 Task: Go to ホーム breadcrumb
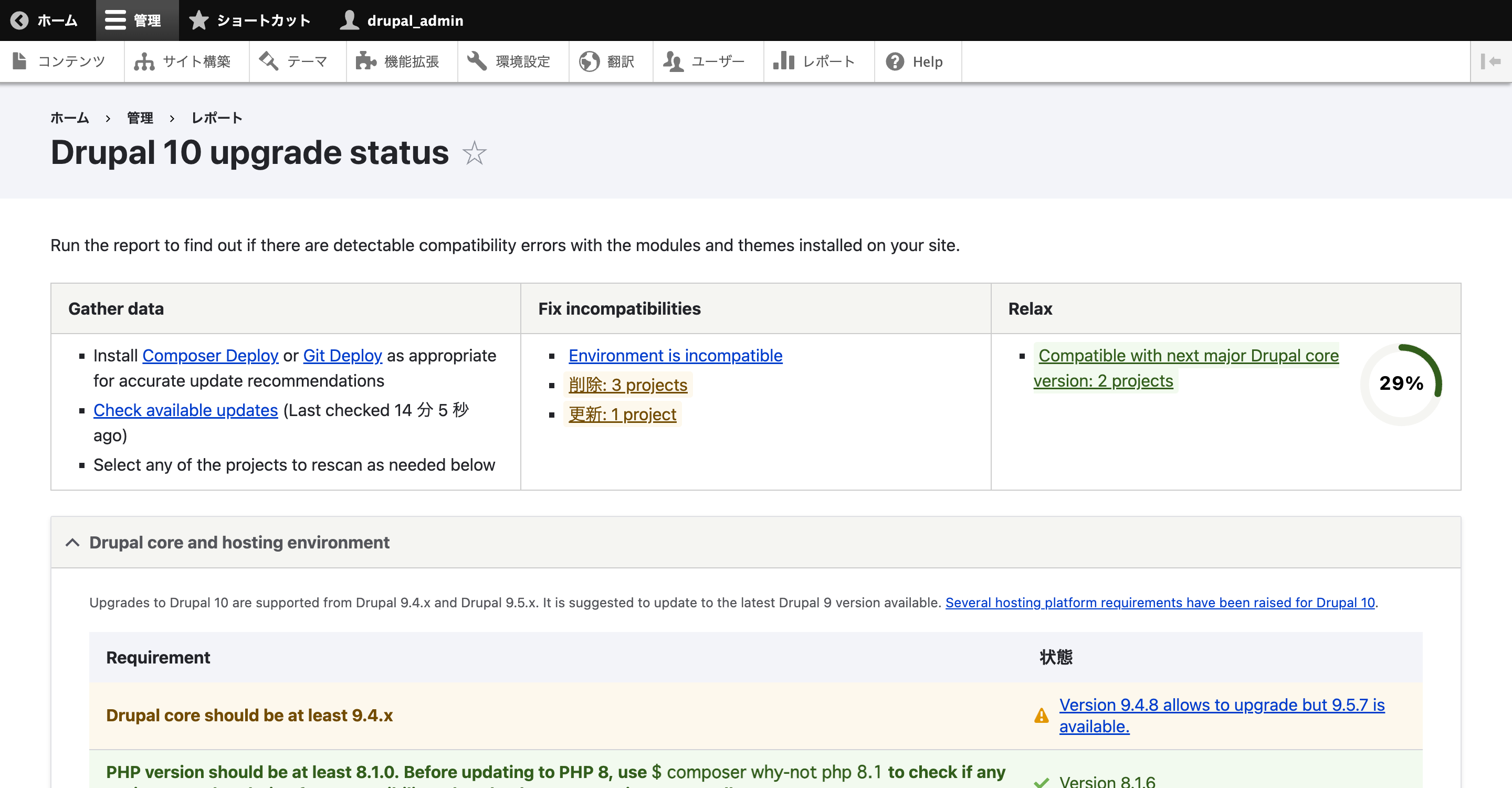[x=69, y=118]
